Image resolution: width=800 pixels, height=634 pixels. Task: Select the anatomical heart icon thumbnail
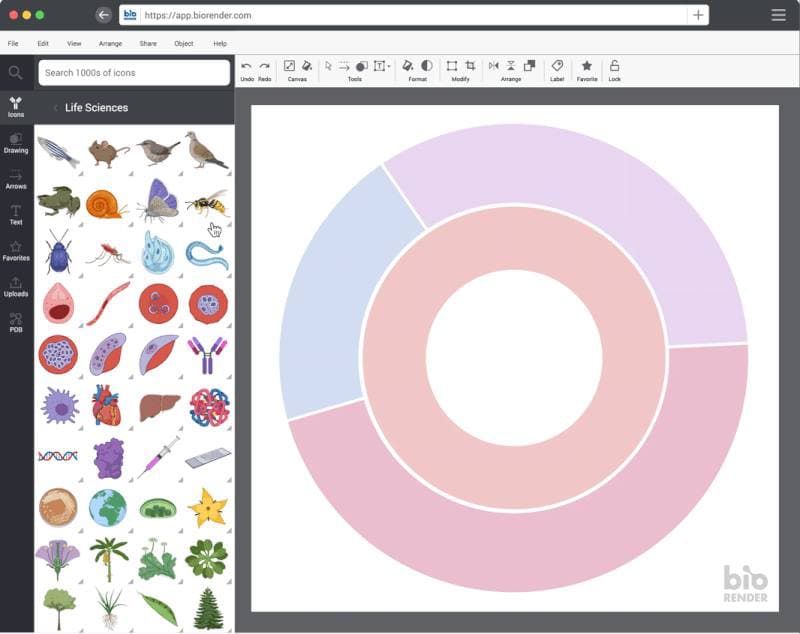click(x=107, y=406)
